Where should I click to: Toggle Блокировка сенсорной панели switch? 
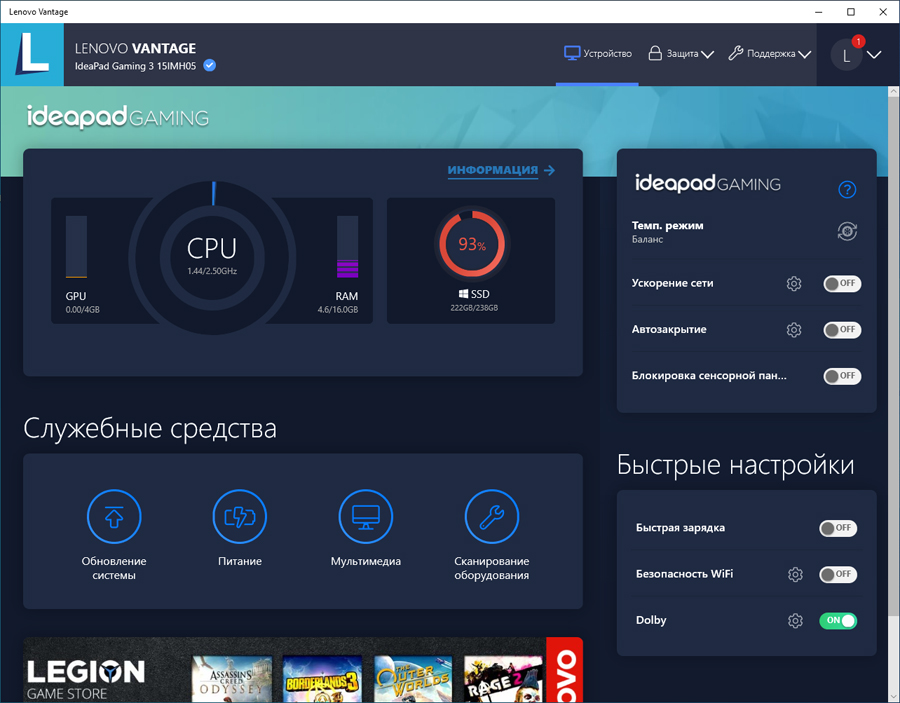coord(842,376)
